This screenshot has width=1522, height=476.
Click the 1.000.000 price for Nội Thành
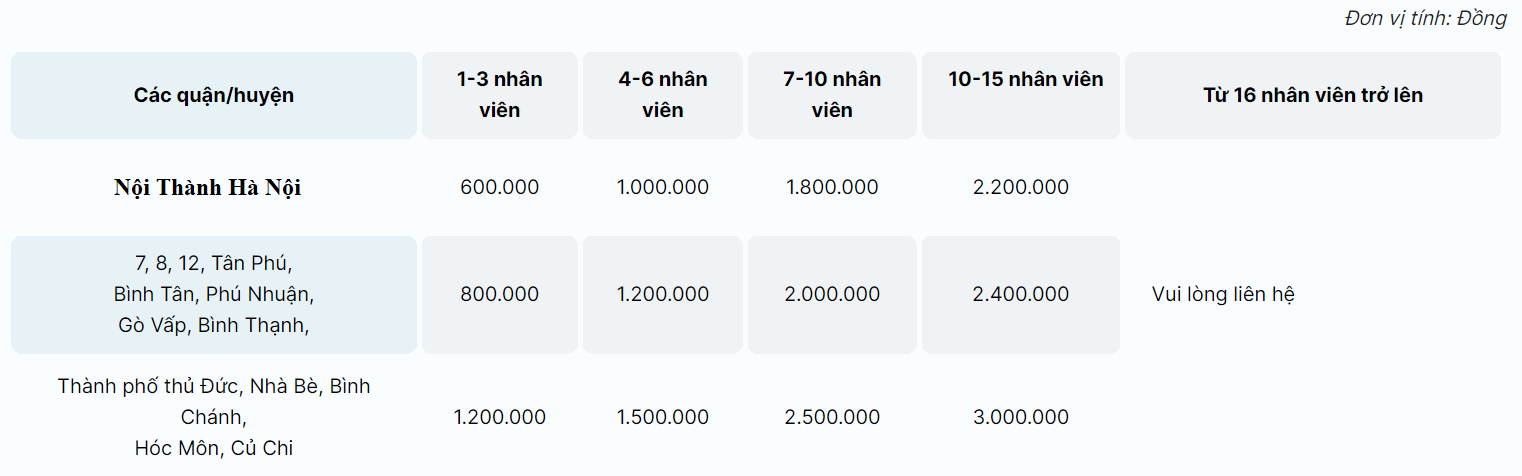click(x=663, y=187)
